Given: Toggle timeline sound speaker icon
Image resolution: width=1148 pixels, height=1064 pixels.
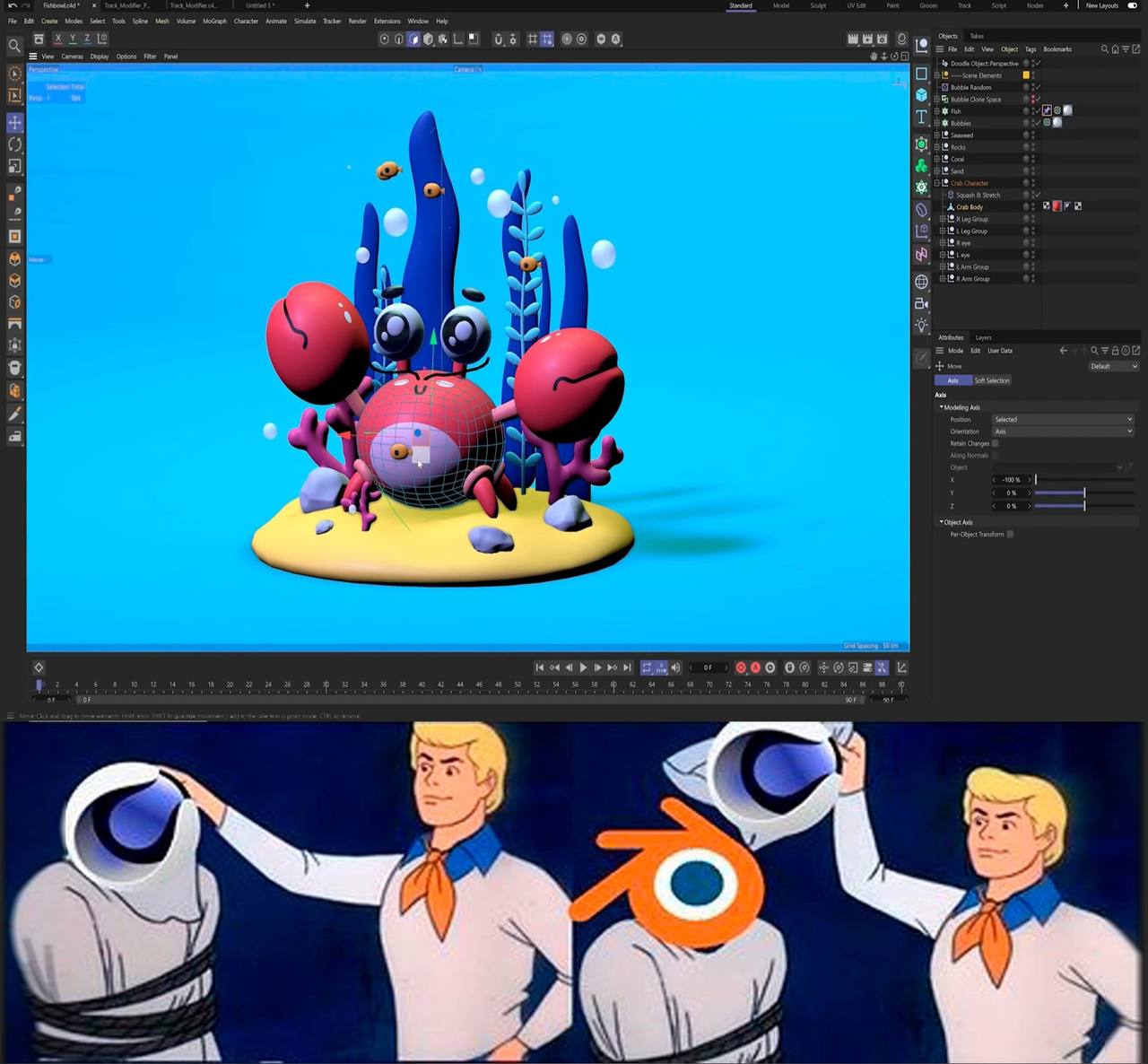Looking at the screenshot, I should coord(675,667).
